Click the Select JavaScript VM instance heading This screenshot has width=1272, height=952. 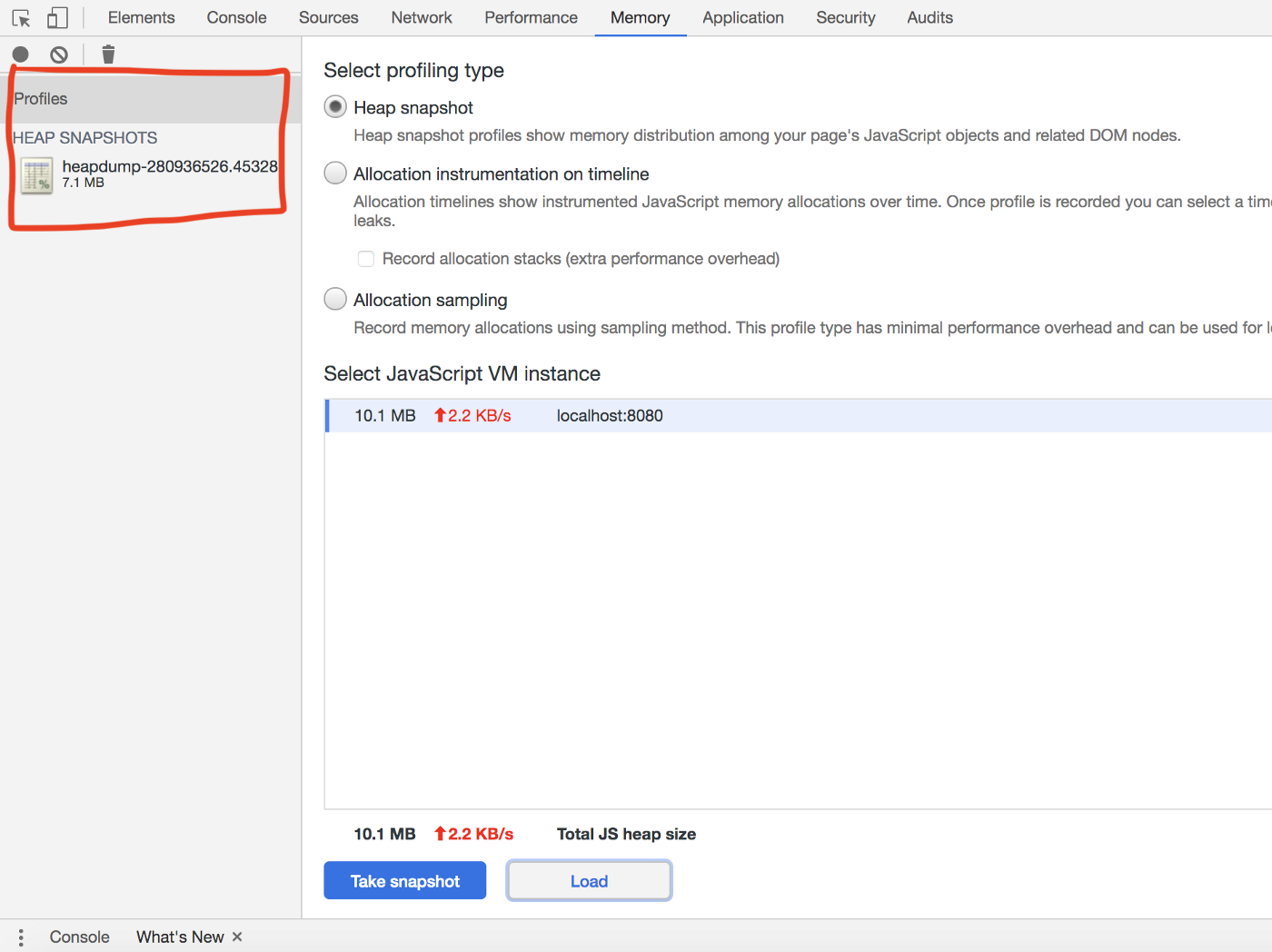point(462,374)
